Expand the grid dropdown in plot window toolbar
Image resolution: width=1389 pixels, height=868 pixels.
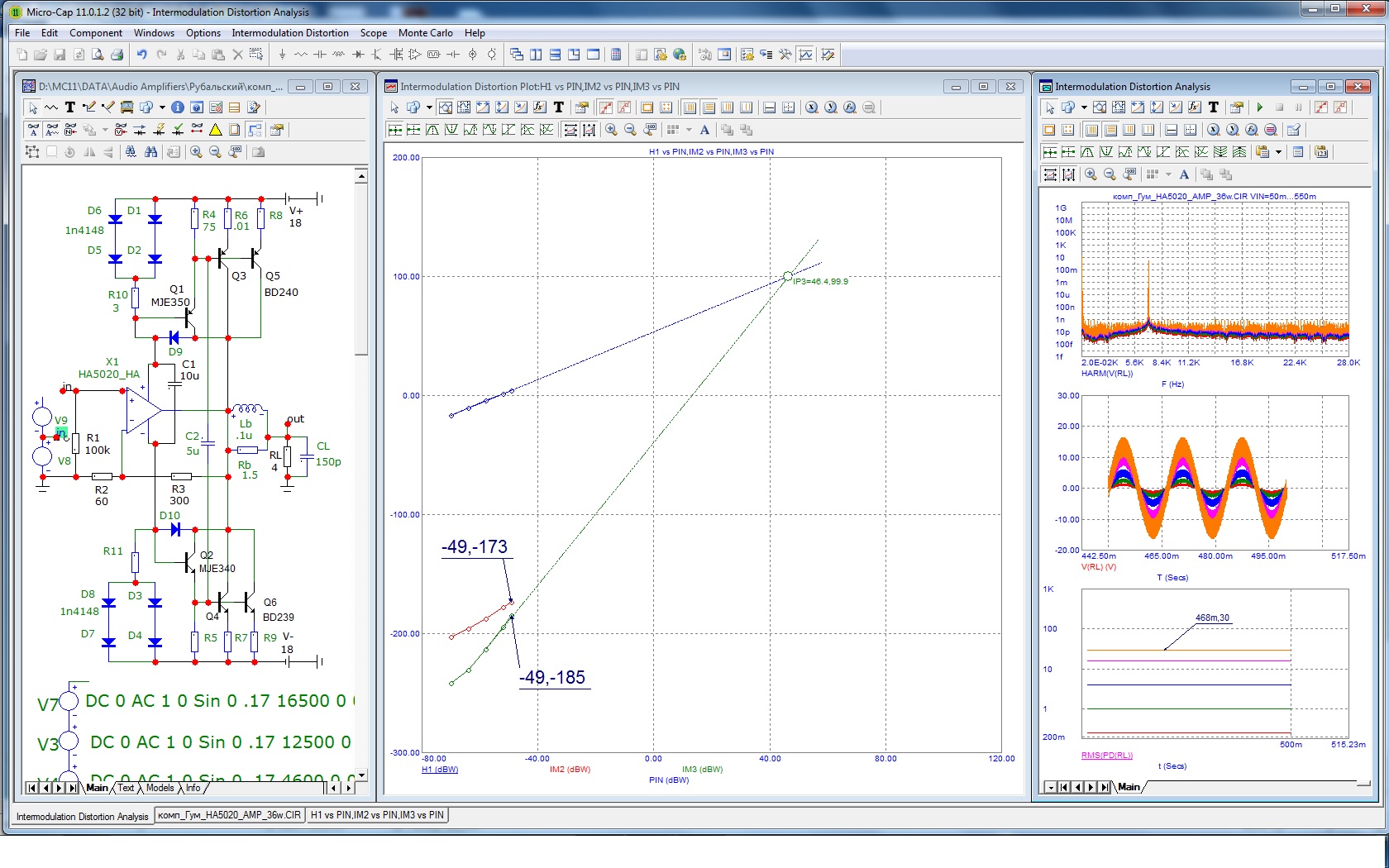click(689, 130)
